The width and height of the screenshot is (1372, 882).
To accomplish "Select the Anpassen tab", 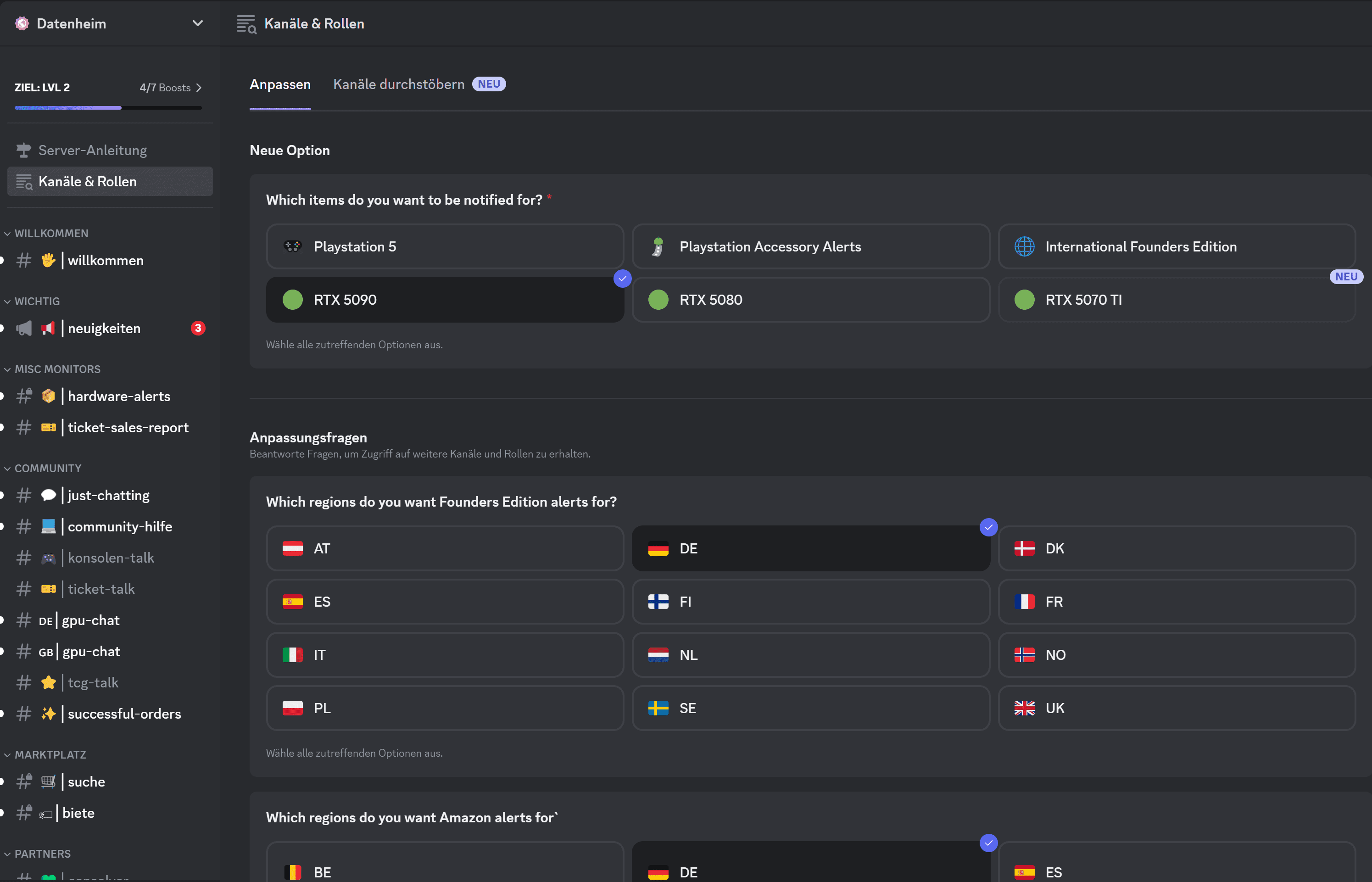I will coord(280,84).
